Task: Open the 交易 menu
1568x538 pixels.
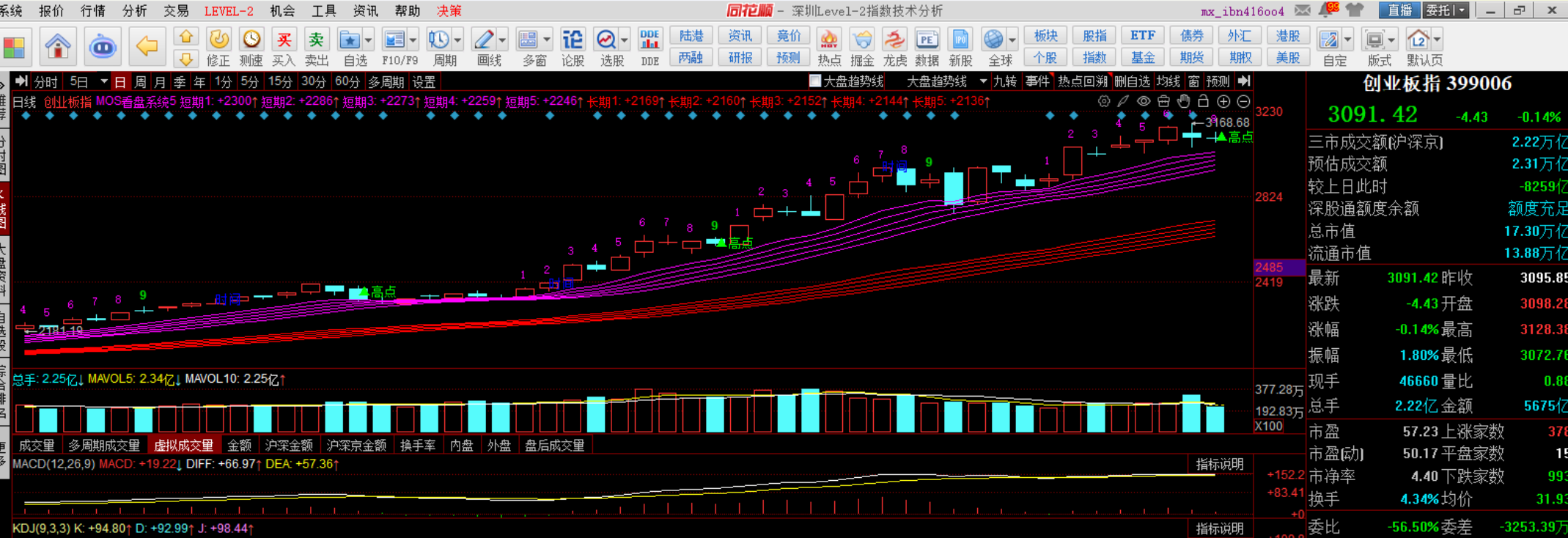Action: (x=176, y=11)
